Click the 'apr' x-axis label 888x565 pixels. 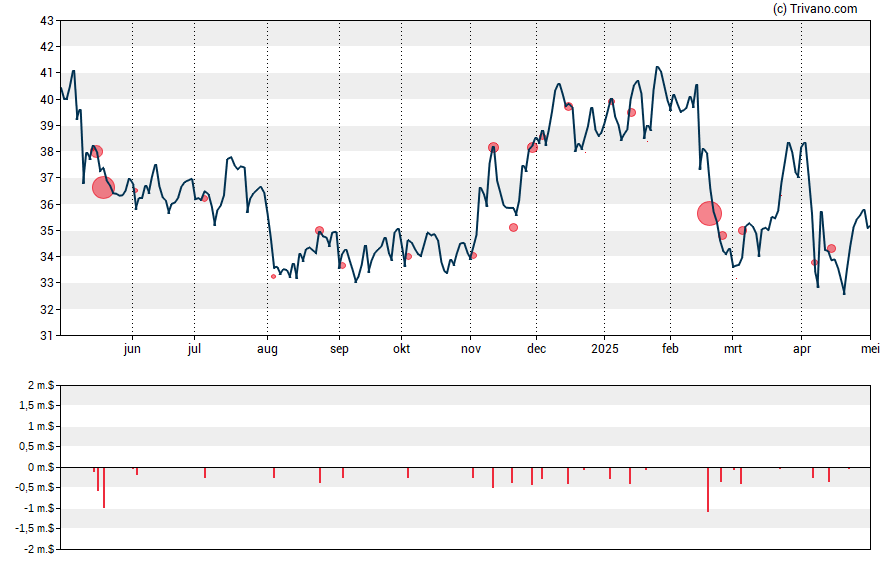click(x=802, y=349)
